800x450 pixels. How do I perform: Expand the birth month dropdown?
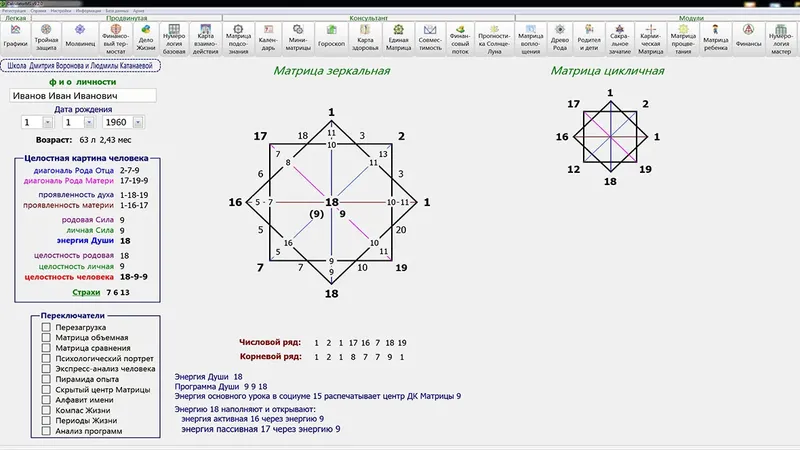click(x=89, y=122)
